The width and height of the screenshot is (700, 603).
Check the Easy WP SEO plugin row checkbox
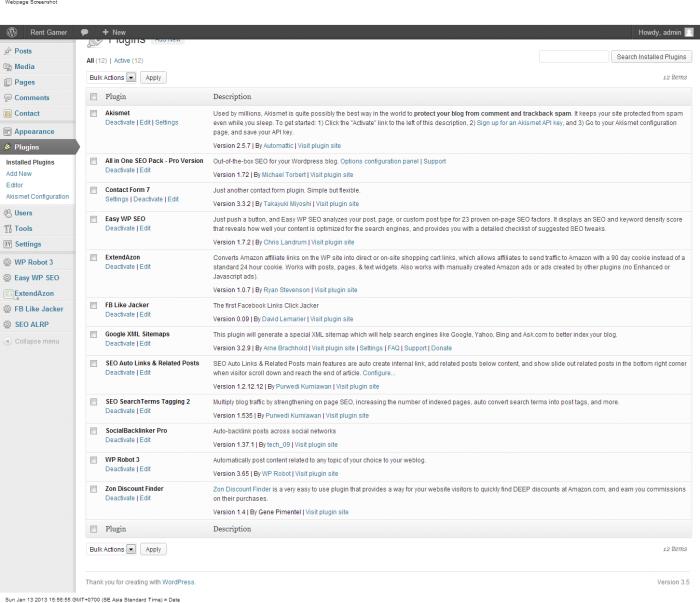pyautogui.click(x=93, y=220)
